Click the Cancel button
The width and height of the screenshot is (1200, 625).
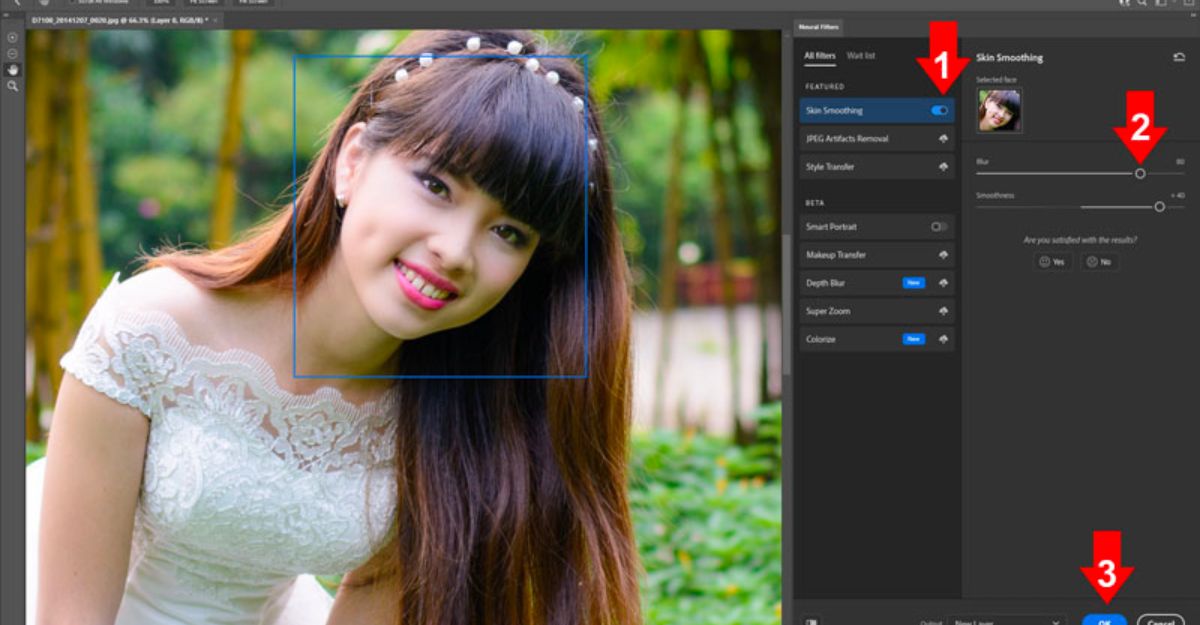1160,620
